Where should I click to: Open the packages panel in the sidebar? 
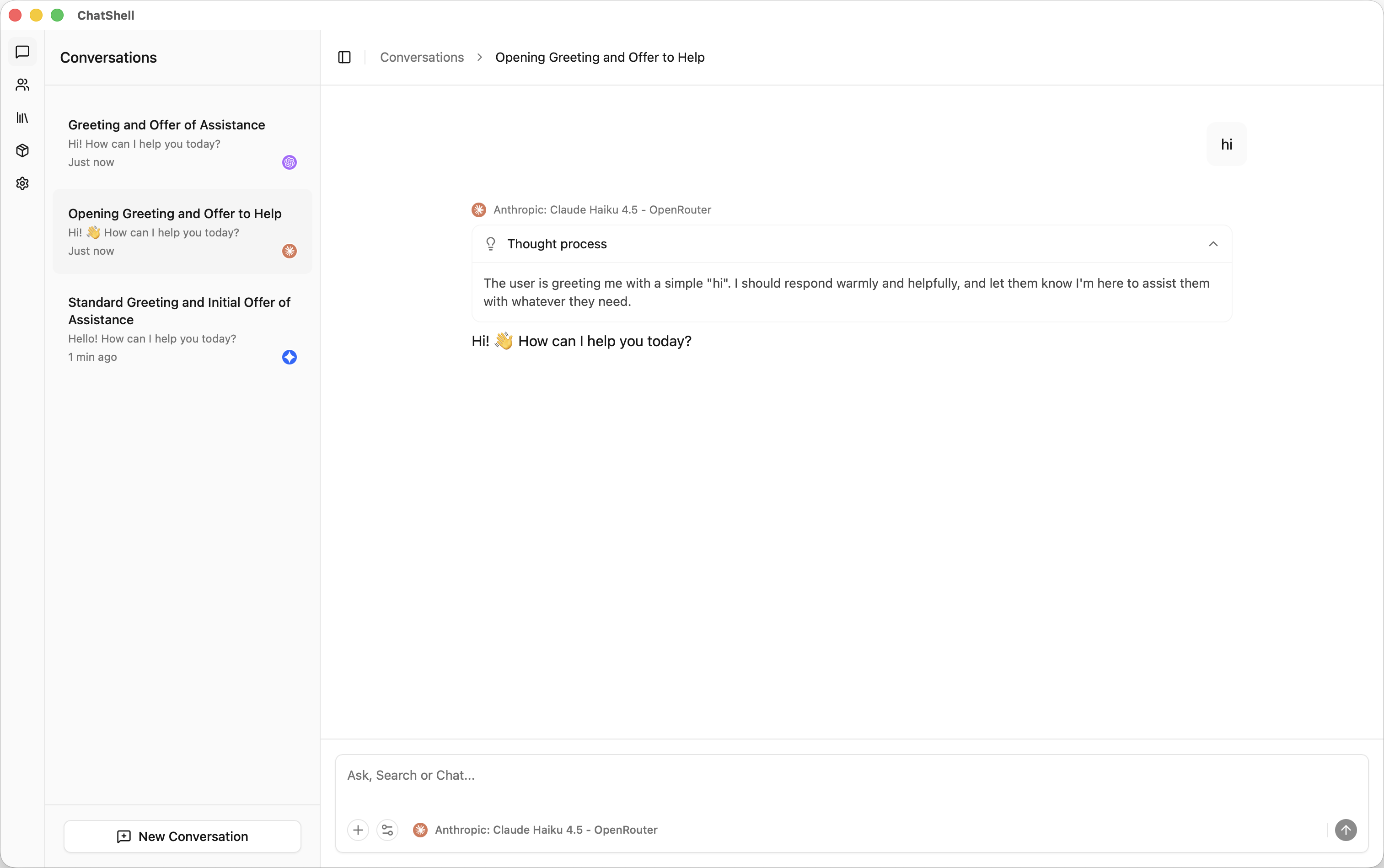22,150
